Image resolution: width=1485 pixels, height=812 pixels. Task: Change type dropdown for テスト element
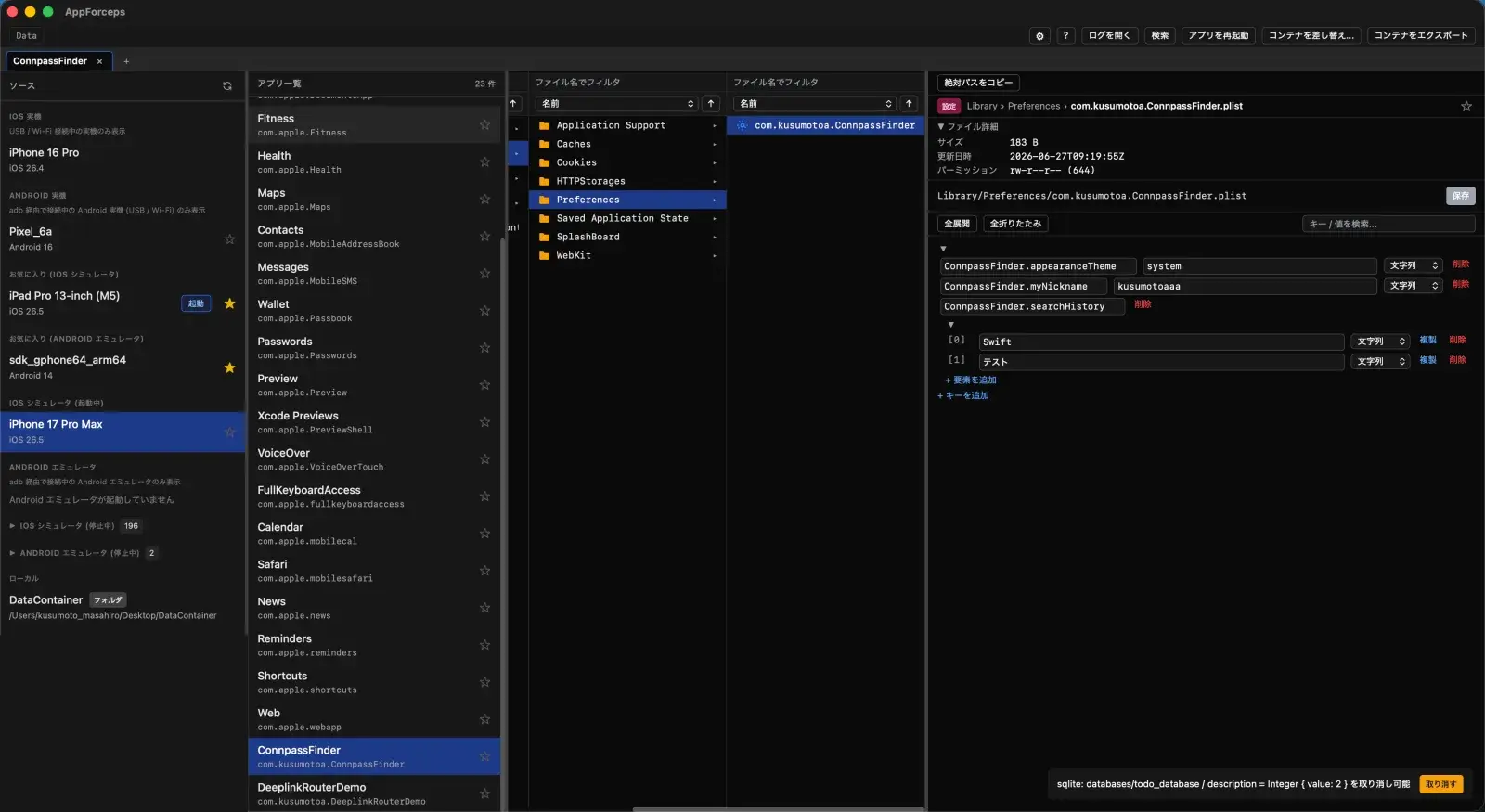[1380, 361]
